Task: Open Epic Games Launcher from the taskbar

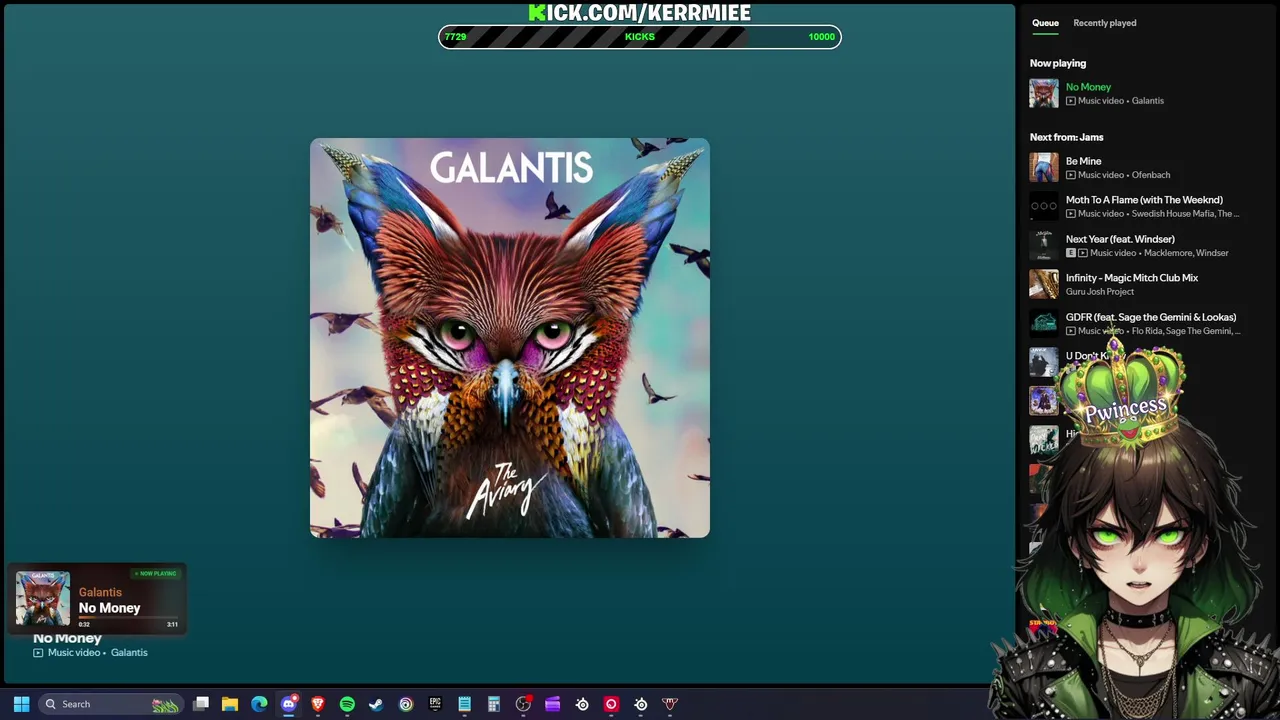Action: (x=435, y=704)
